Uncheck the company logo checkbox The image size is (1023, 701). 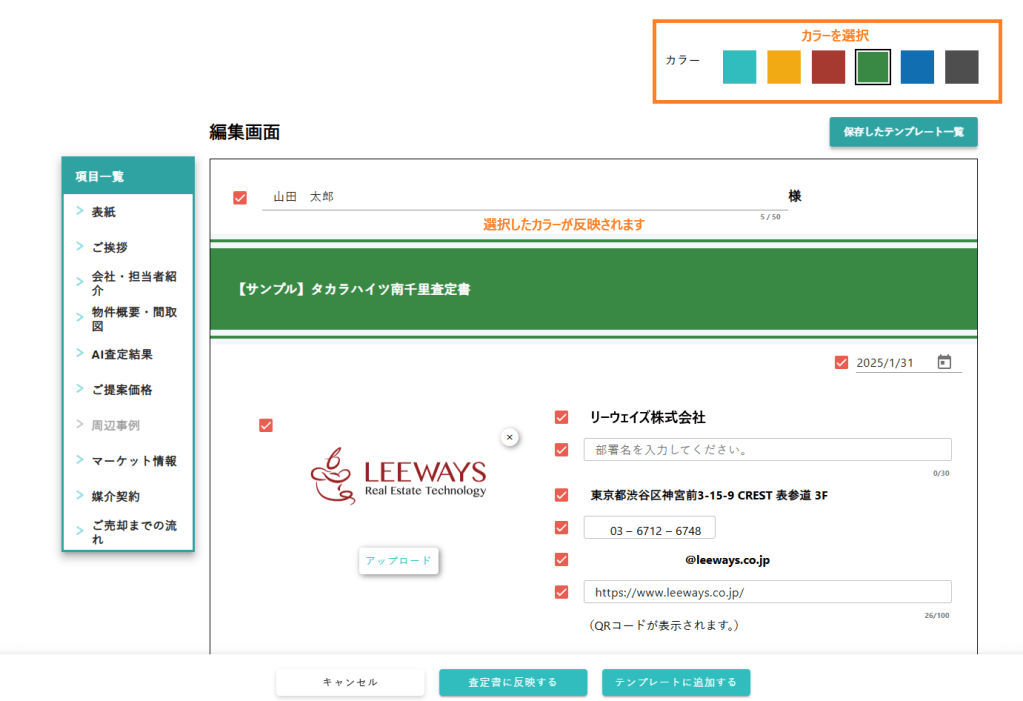coord(266,425)
